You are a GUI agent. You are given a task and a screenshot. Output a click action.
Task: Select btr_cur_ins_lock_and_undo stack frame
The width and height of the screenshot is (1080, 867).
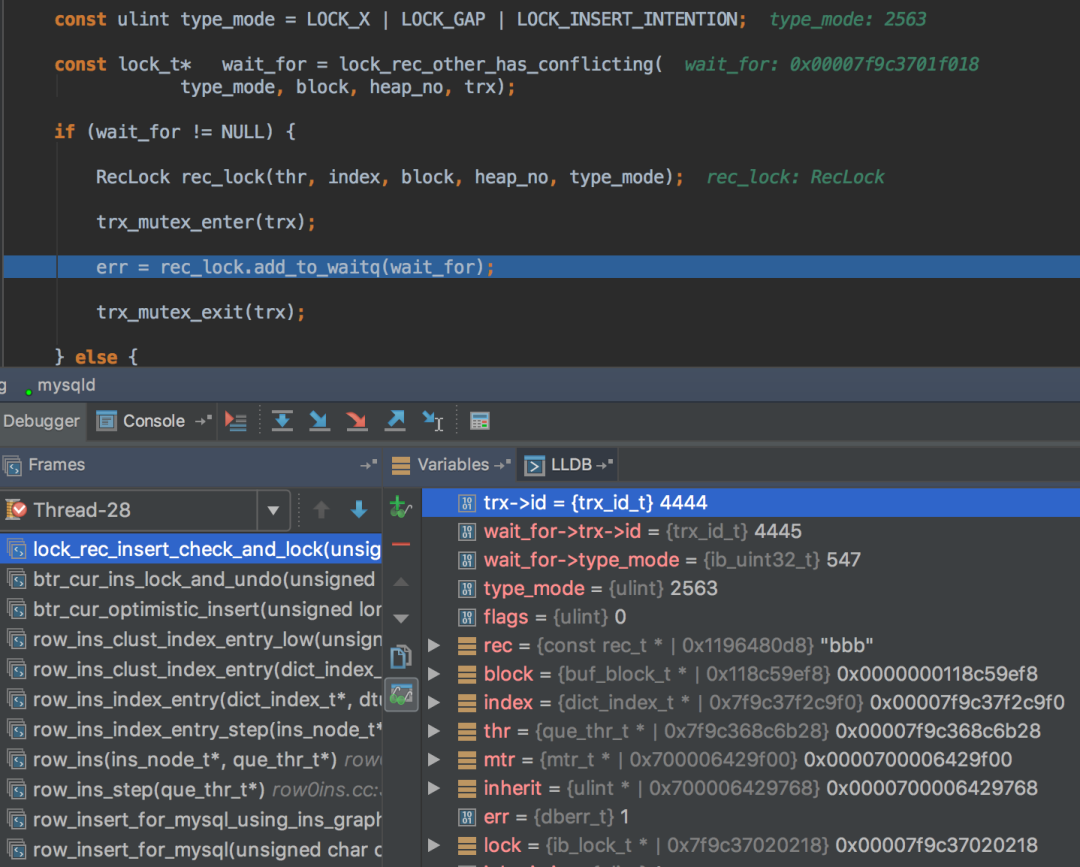[191, 579]
